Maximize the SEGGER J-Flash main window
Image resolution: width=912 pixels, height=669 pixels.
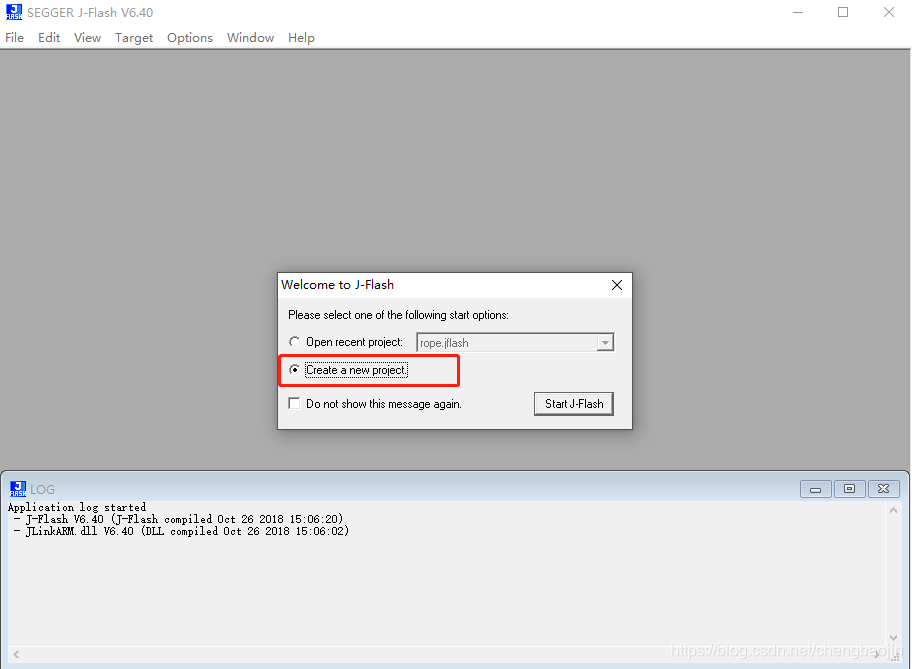[843, 12]
